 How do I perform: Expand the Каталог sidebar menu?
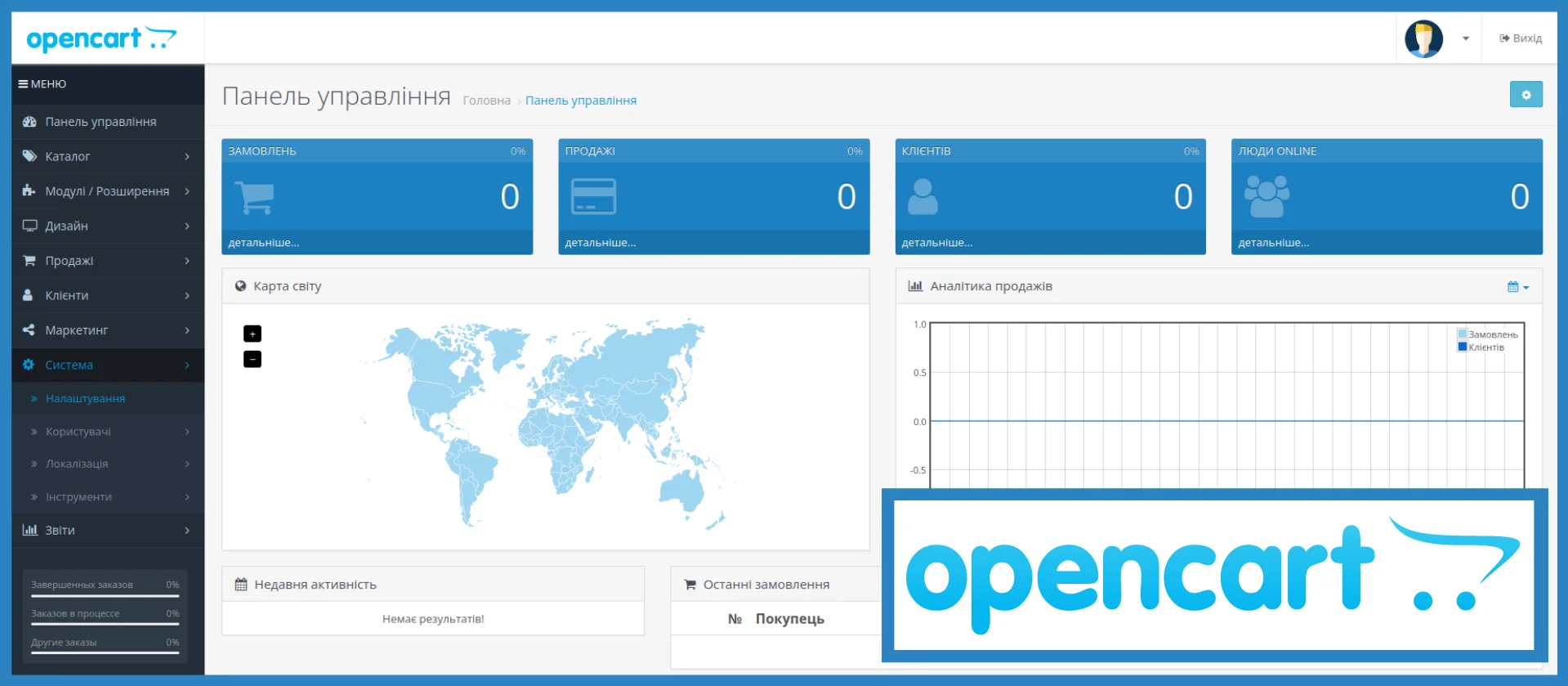click(x=108, y=156)
